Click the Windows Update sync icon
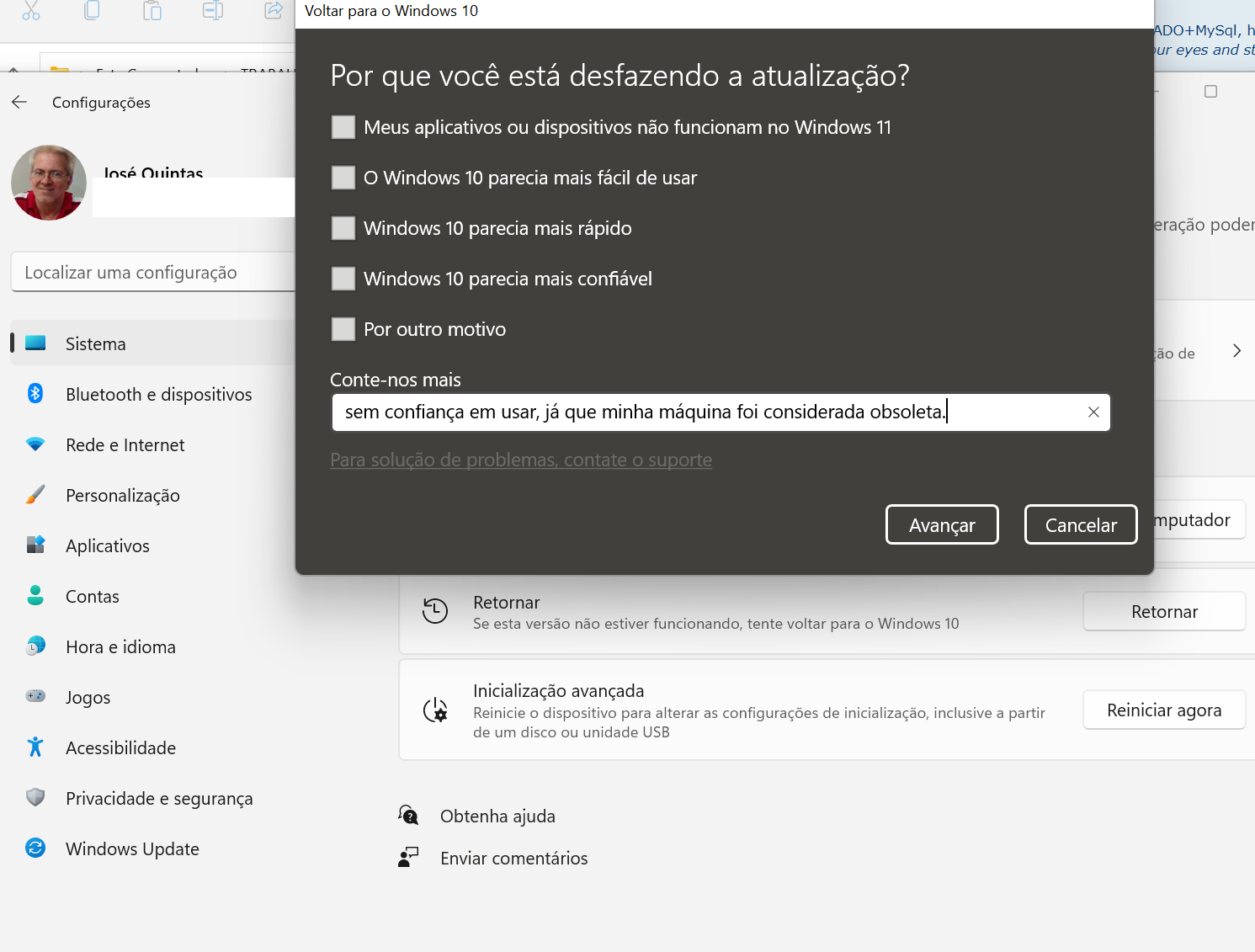The height and width of the screenshot is (952, 1255). point(35,848)
